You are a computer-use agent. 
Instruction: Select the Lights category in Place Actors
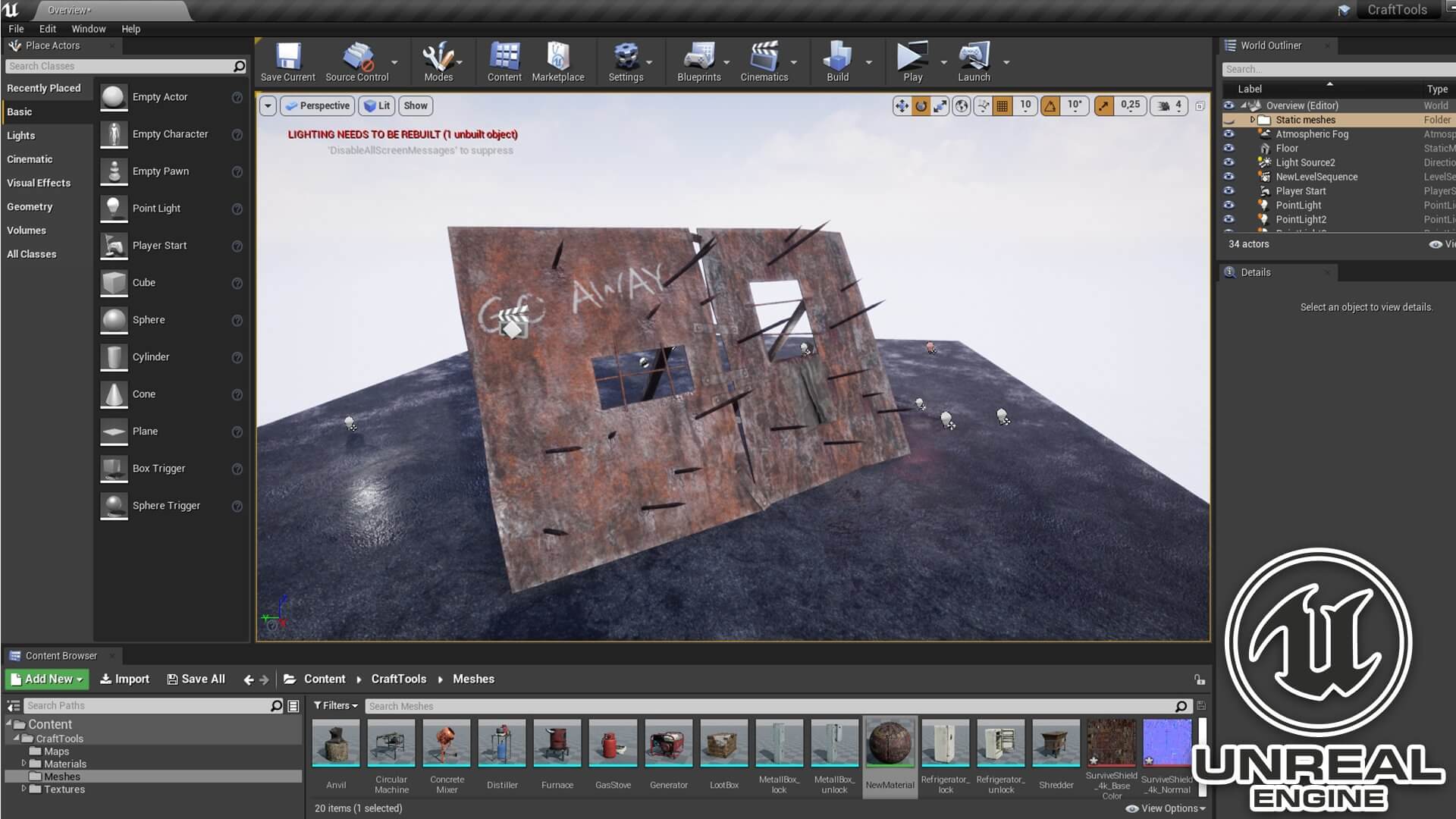(x=21, y=136)
